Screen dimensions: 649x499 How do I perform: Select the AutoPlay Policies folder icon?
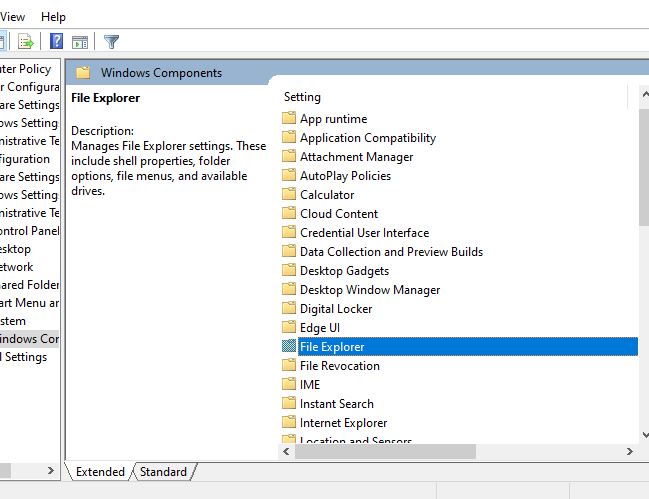(289, 175)
